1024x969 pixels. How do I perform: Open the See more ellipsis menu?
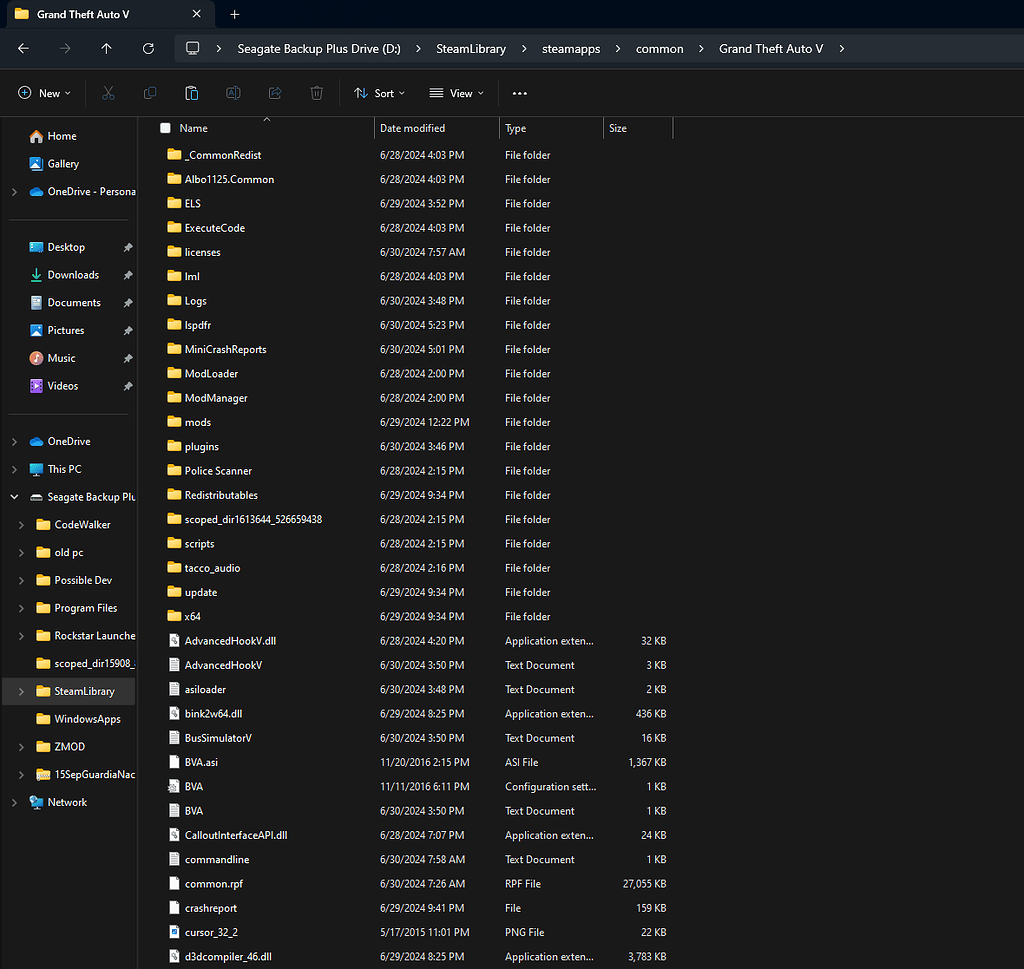click(519, 93)
